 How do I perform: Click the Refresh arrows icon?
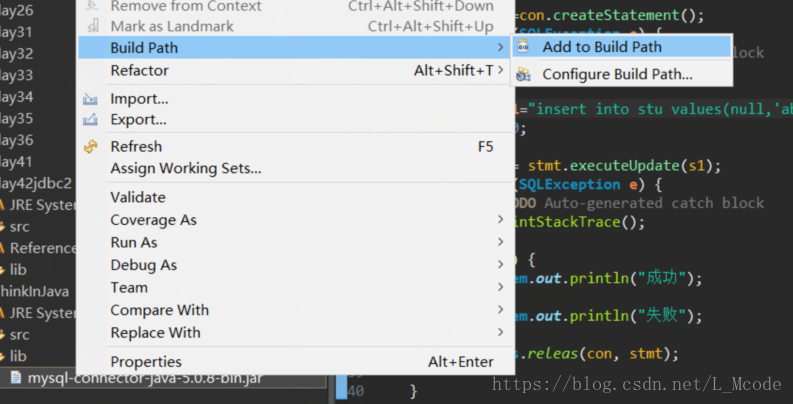click(91, 147)
